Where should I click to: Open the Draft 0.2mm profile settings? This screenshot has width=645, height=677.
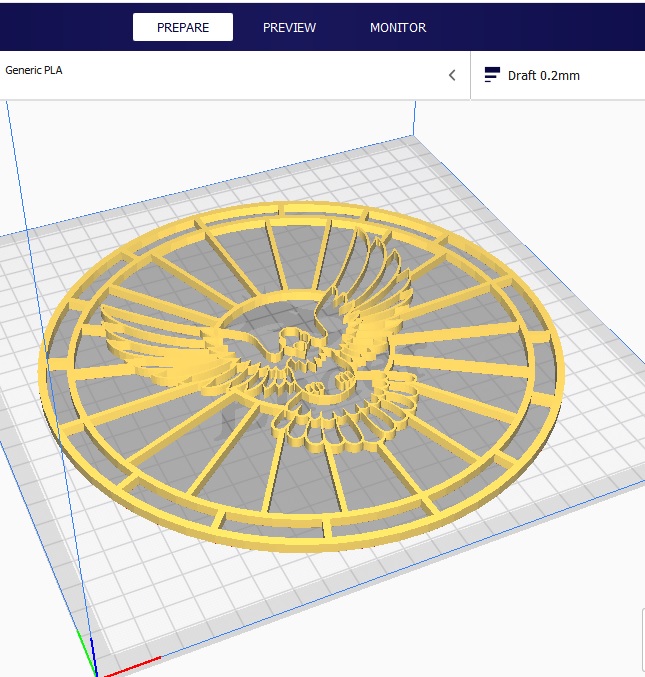544,76
